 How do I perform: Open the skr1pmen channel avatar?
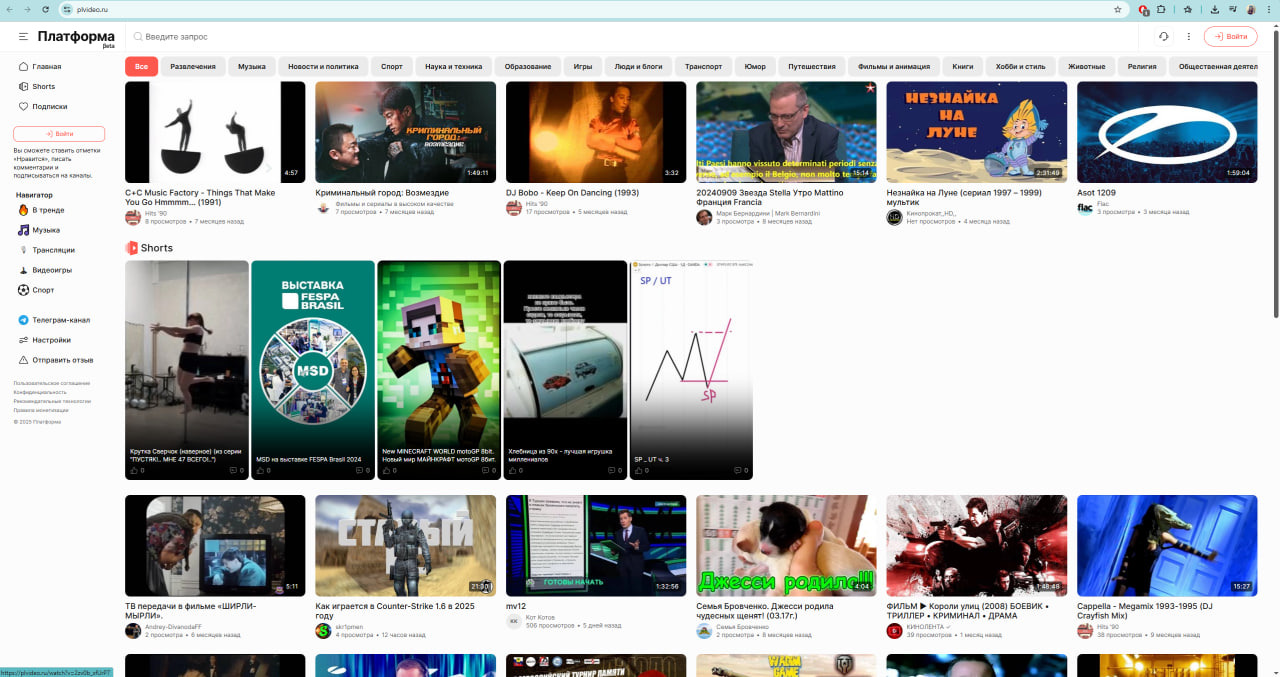[x=323, y=631]
